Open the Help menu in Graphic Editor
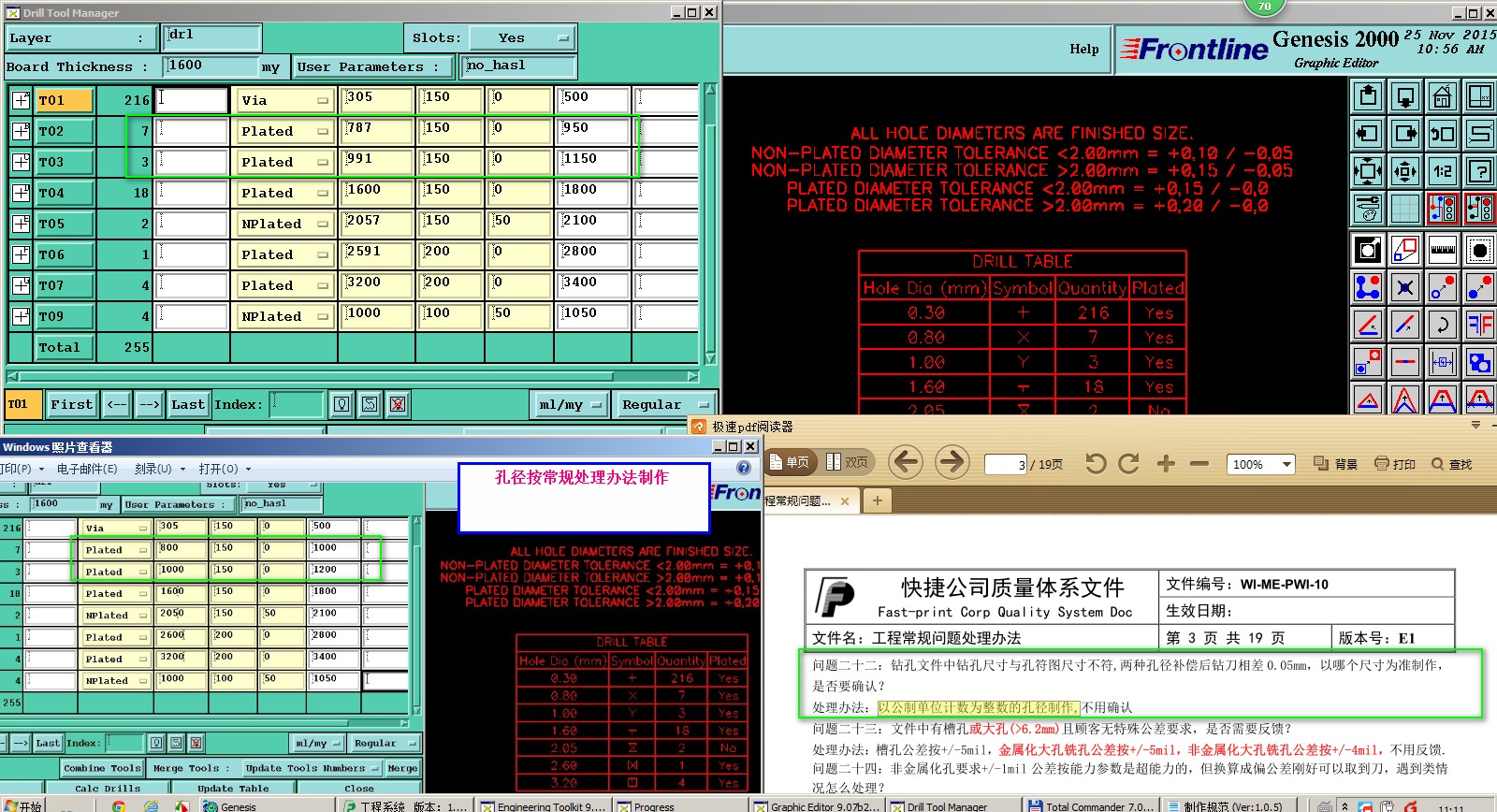This screenshot has height=812, width=1497. point(1084,49)
